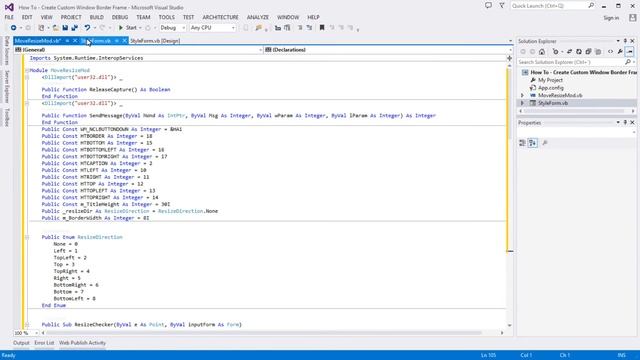The height and width of the screenshot is (360, 640).
Task: Toggle Categorized view in Properties panel
Action: tap(522, 143)
